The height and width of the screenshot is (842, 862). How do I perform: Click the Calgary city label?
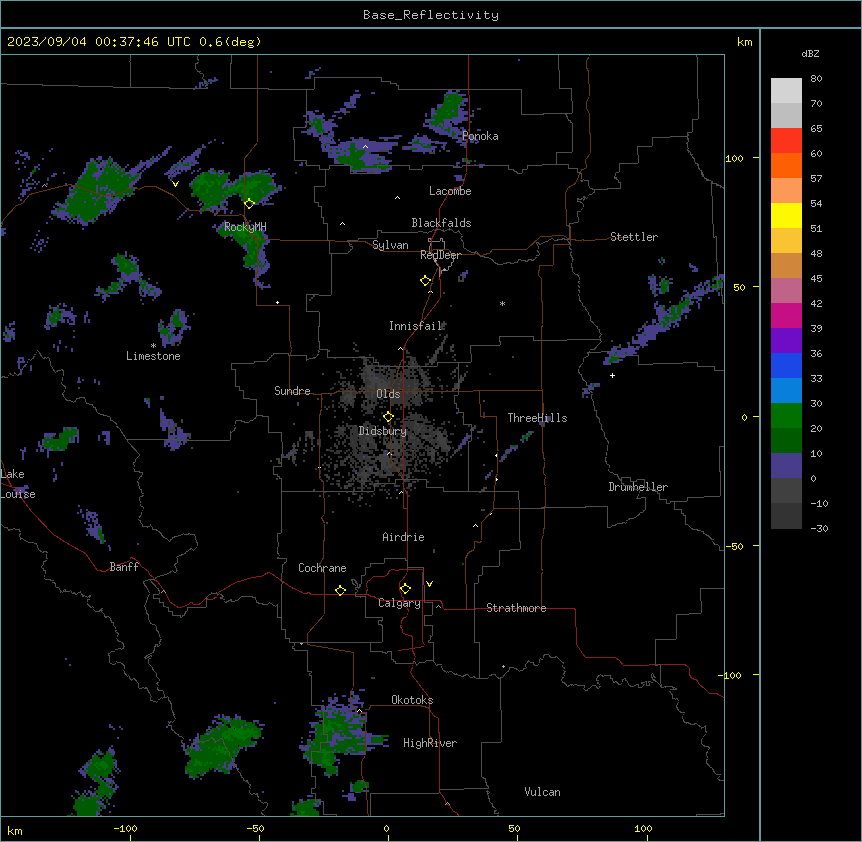(399, 603)
